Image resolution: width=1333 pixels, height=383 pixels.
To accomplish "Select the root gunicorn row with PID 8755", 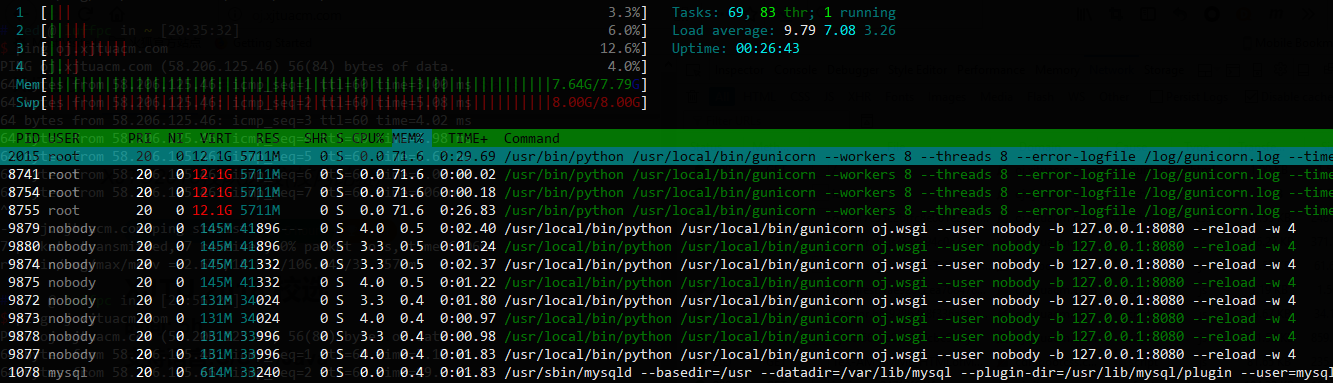I will [666, 210].
